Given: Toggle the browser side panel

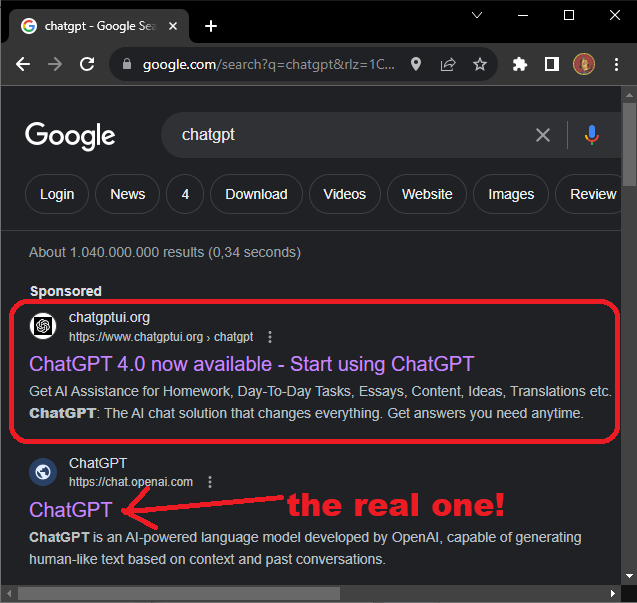Looking at the screenshot, I should point(551,64).
